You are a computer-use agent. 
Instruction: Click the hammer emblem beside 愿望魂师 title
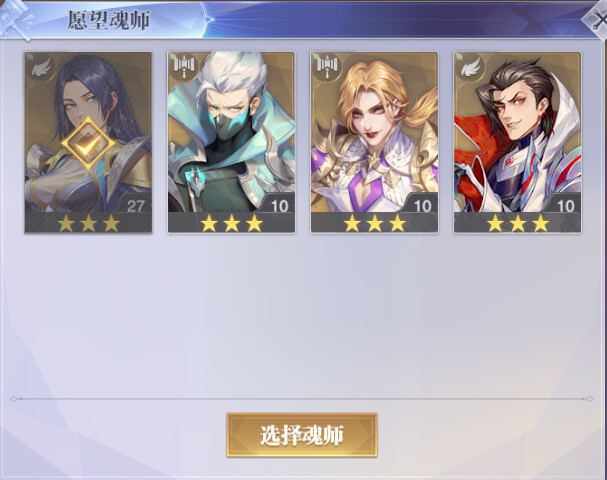16,20
